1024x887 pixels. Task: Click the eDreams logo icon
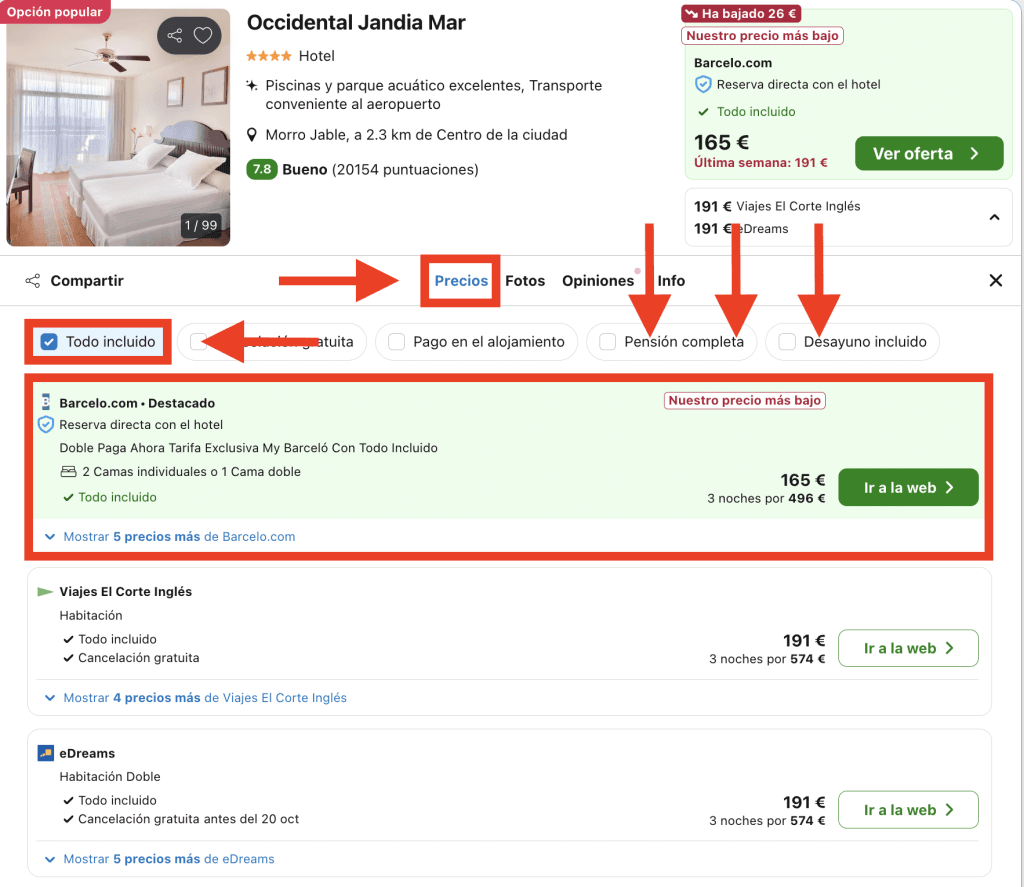pos(45,753)
